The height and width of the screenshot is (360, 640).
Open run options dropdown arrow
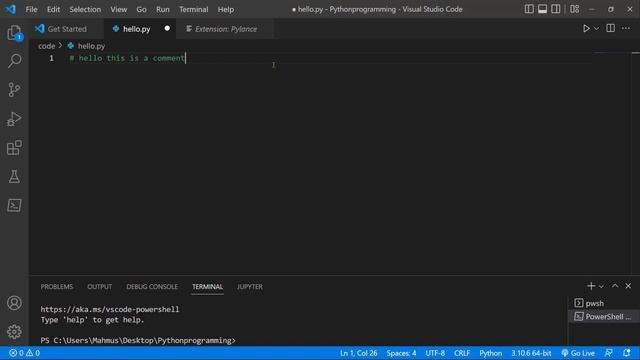pyautogui.click(x=596, y=29)
